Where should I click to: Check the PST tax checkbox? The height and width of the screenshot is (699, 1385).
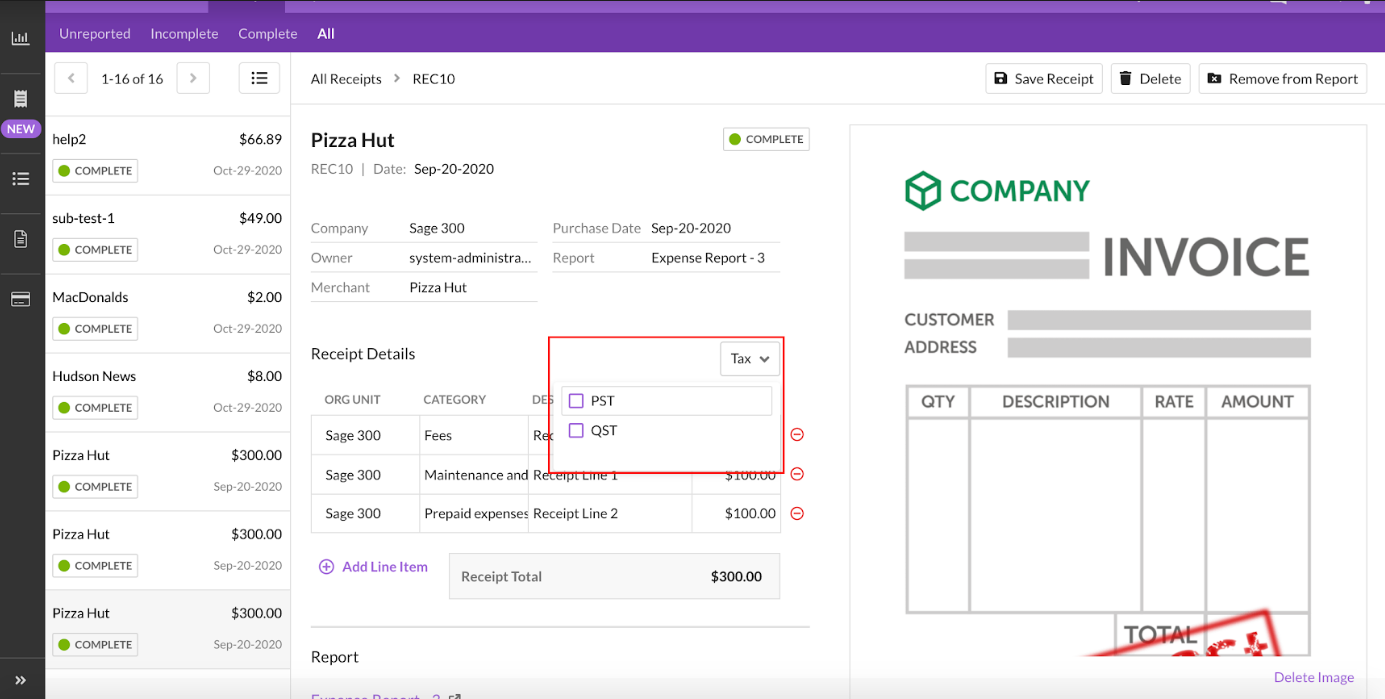click(x=576, y=401)
